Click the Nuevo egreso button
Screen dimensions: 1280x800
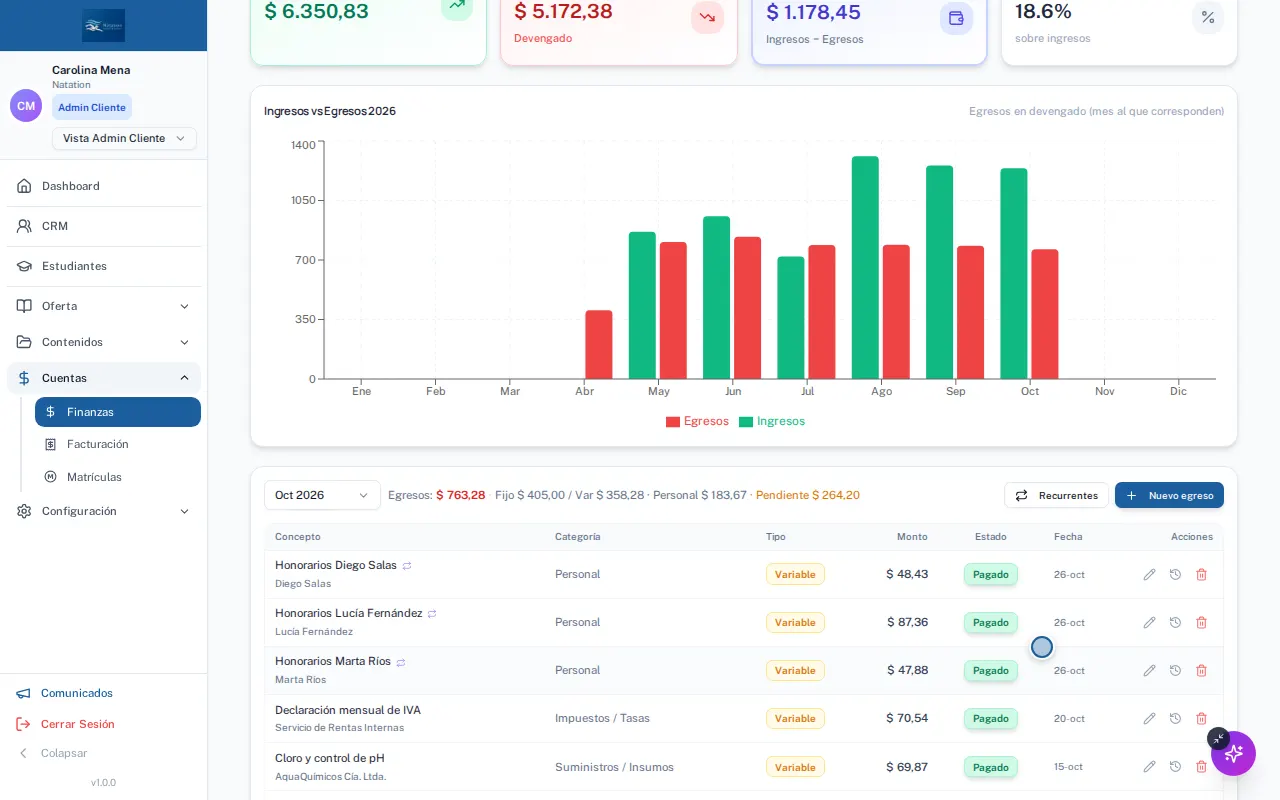tap(1169, 495)
